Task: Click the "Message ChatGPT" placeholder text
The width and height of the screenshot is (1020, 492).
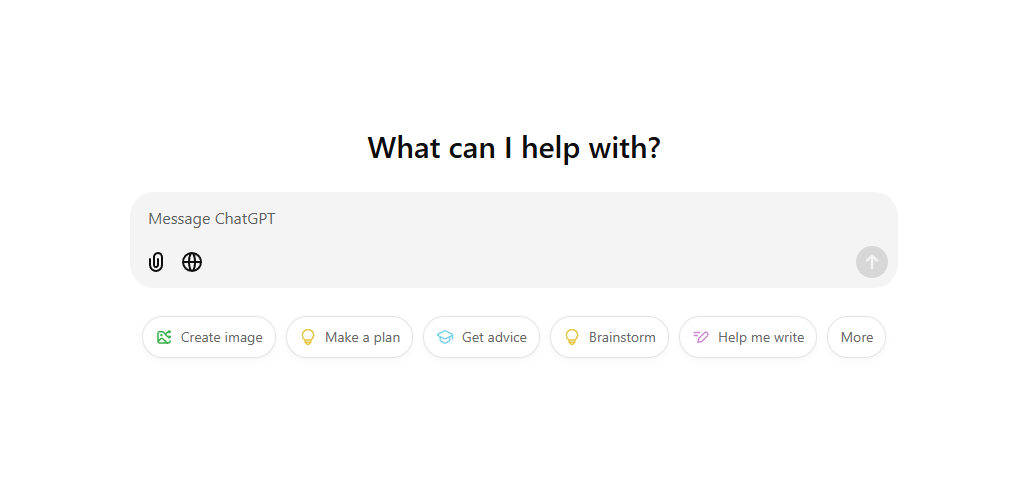Action: pos(211,219)
